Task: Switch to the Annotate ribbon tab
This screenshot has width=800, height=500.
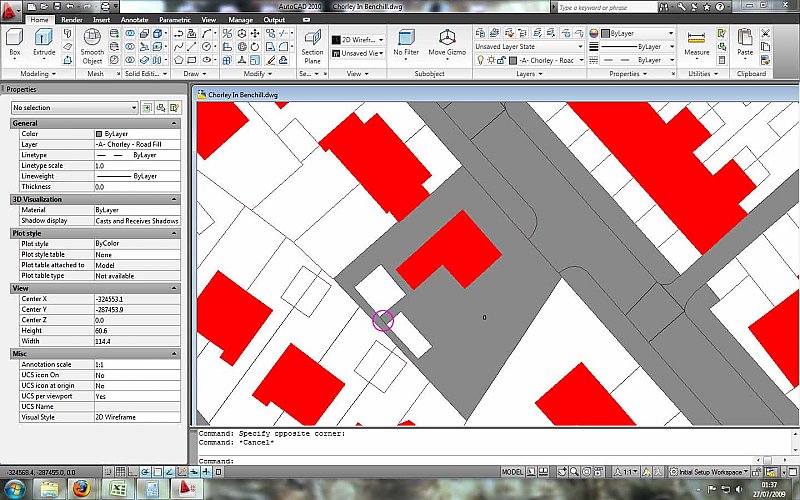Action: pos(137,19)
